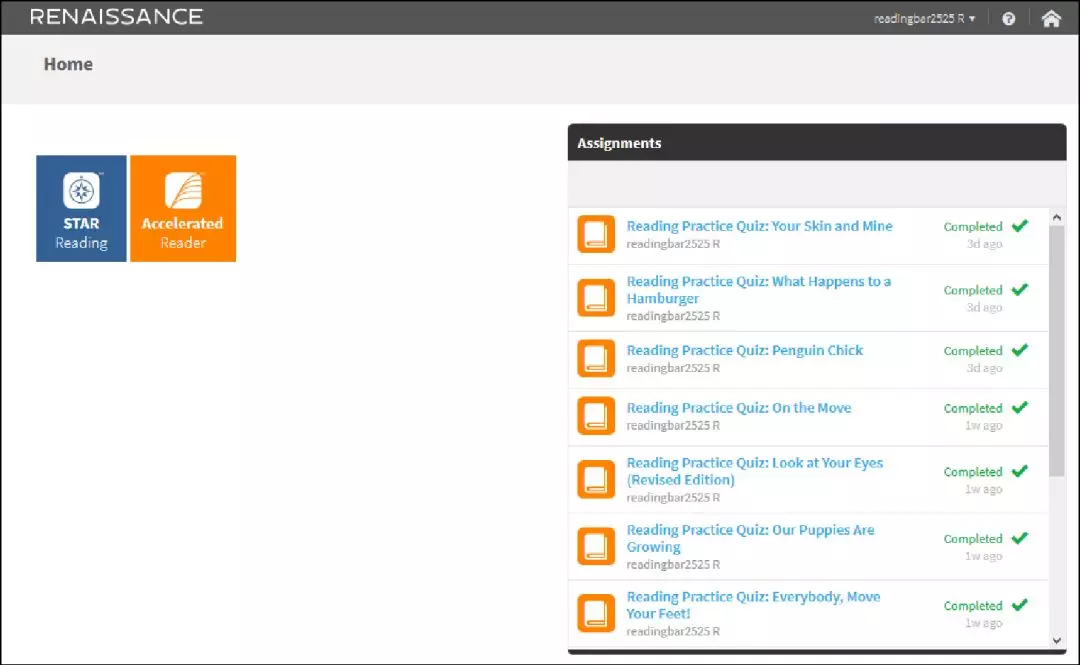Screen dimensions: 1080x665
Task: Open Reading Practice Quiz: Everybody, Move Your Feet!
Action: (x=753, y=605)
